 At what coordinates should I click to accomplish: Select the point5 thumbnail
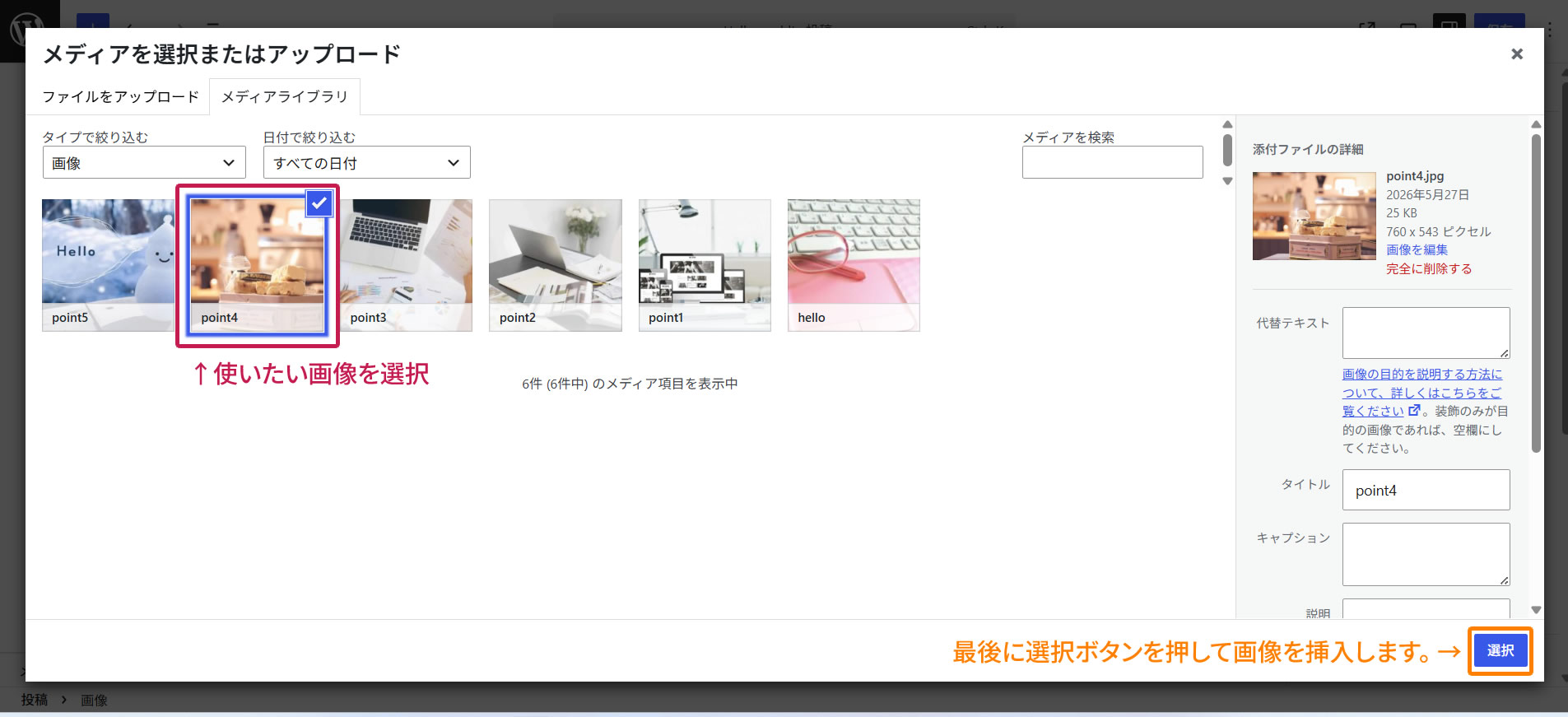pyautogui.click(x=107, y=265)
